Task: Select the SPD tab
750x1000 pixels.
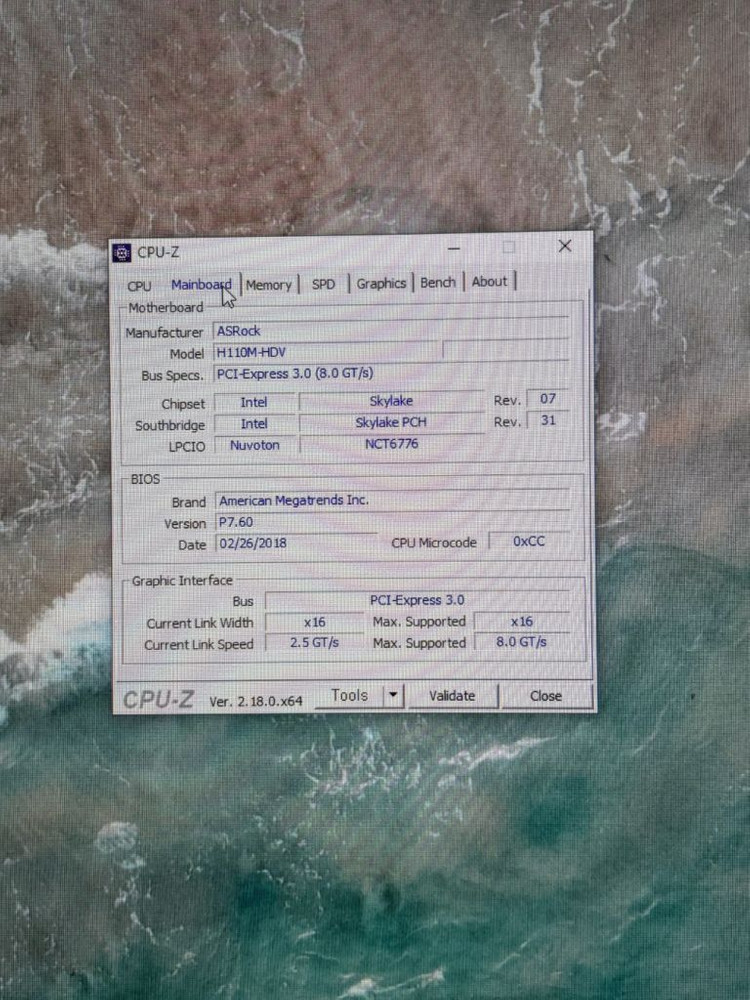Action: coord(323,284)
